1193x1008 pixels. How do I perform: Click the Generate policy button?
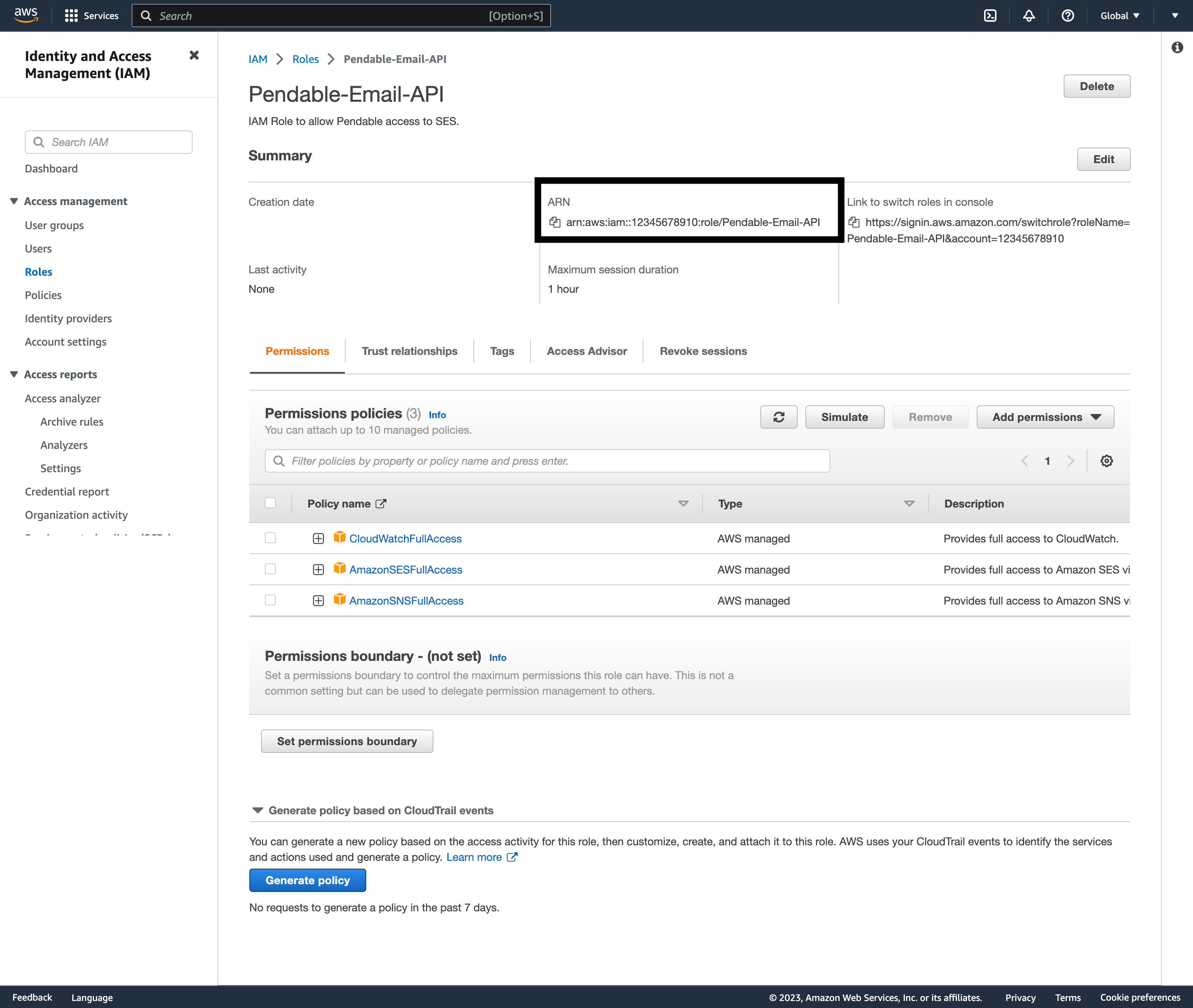pos(308,881)
